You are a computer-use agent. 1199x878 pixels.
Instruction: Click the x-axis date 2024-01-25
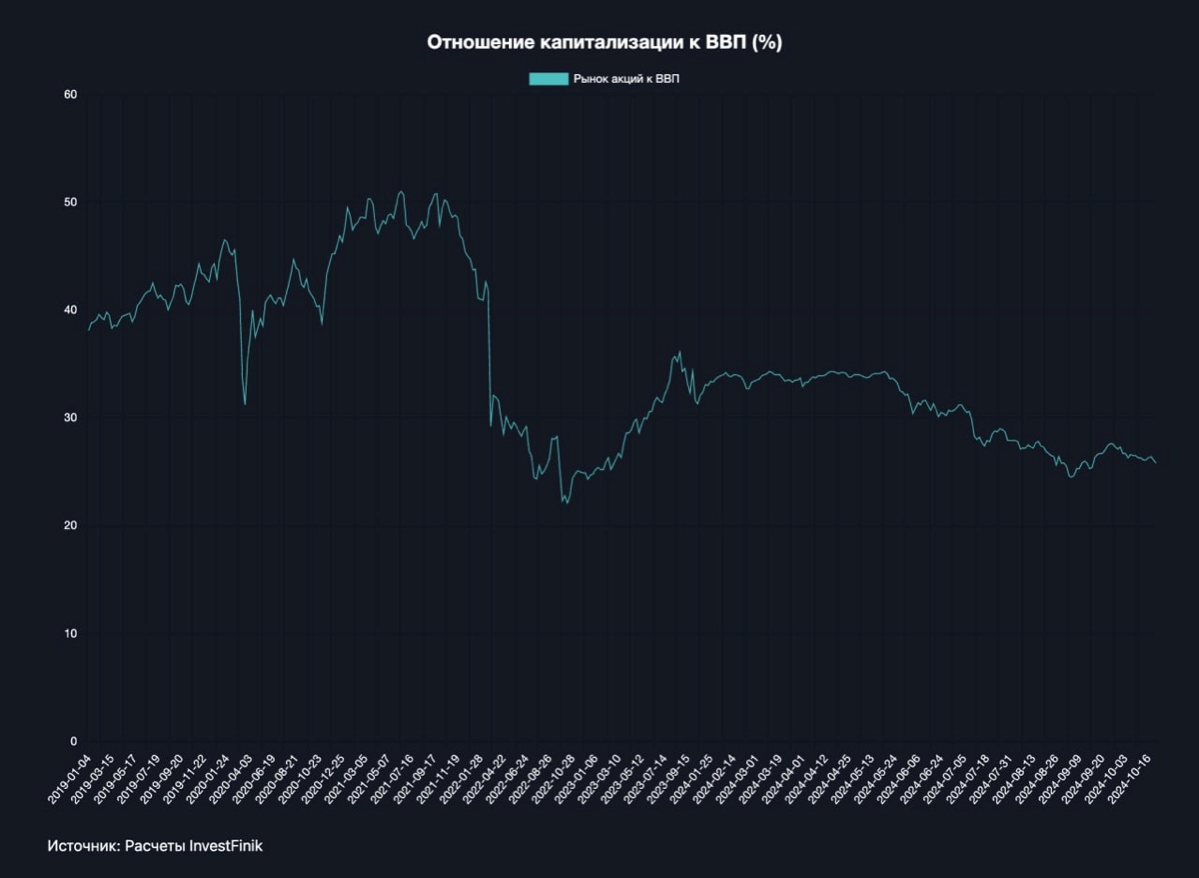690,779
